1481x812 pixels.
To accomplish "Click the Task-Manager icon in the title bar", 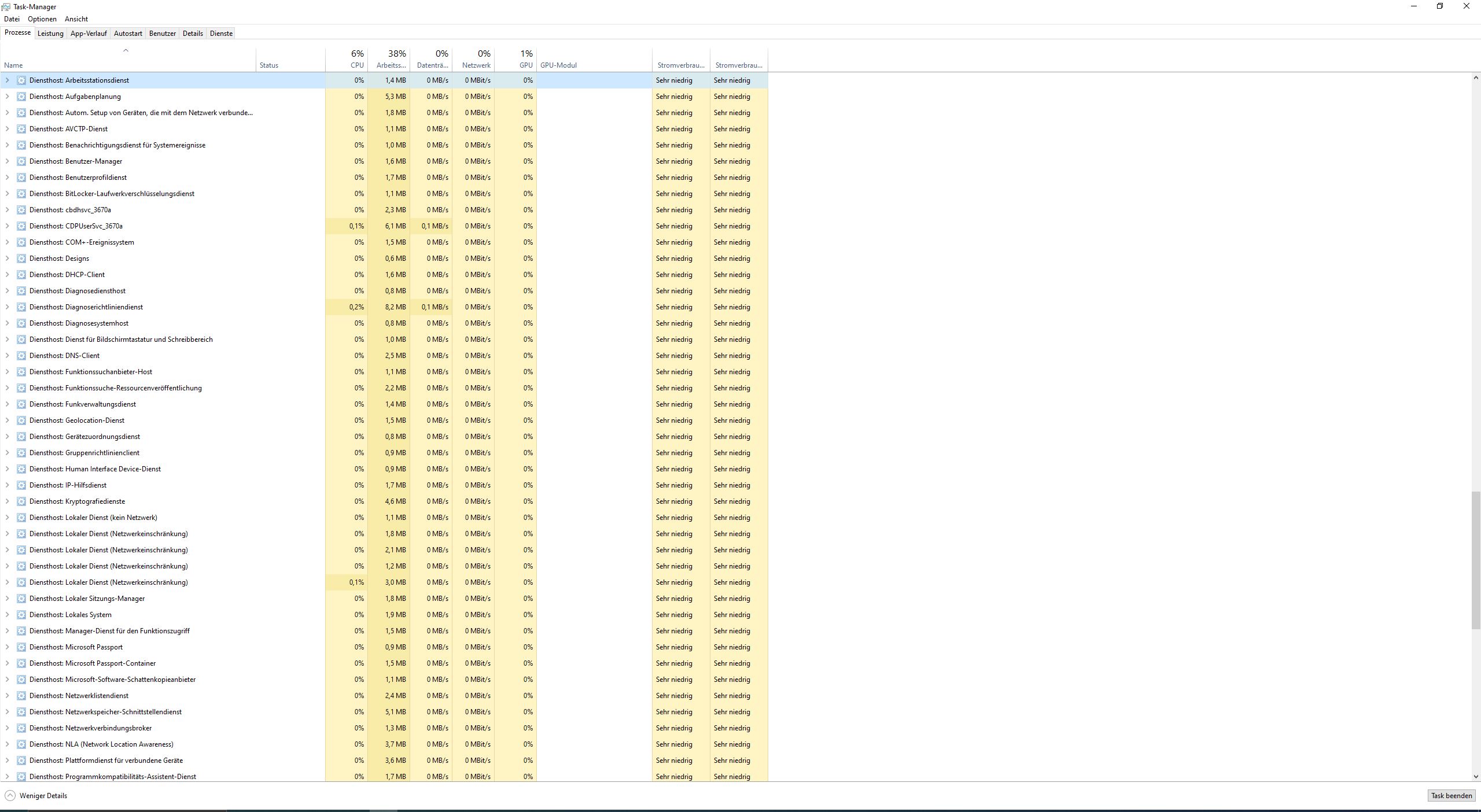I will tap(6, 7).
